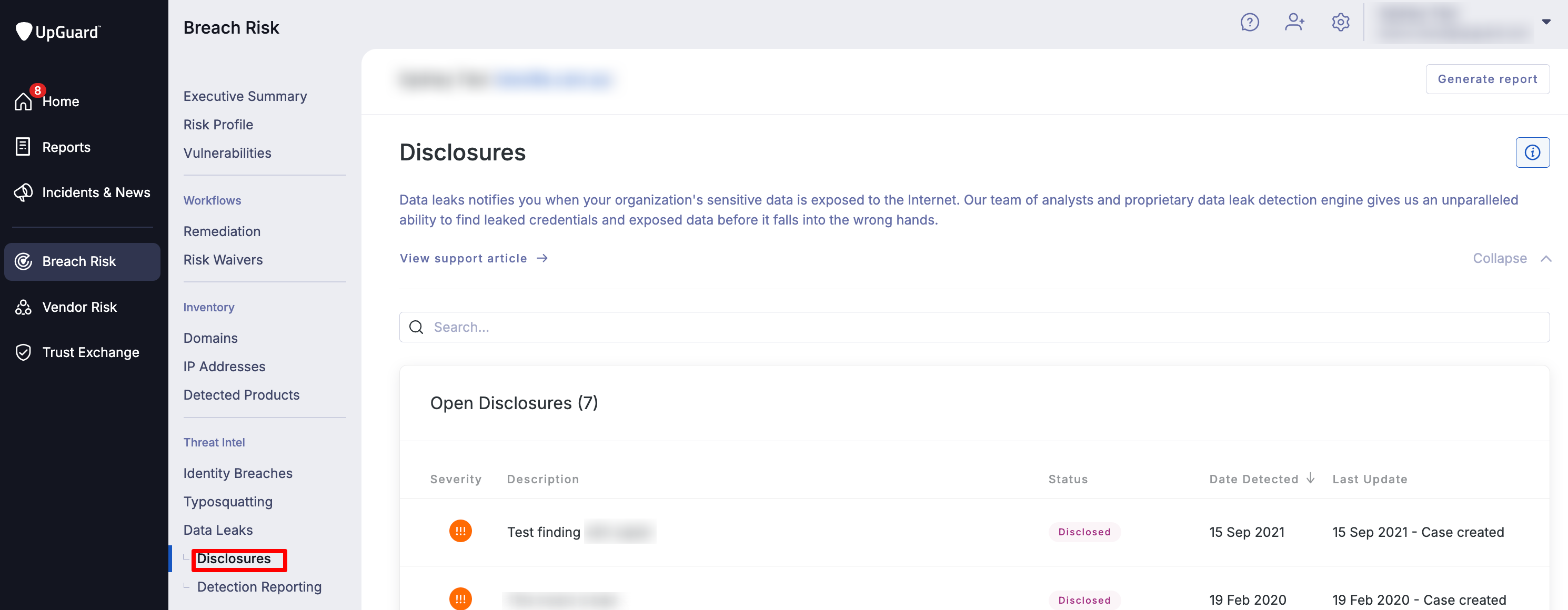Select Reports in the main navigation
The image size is (1568, 610).
click(66, 147)
